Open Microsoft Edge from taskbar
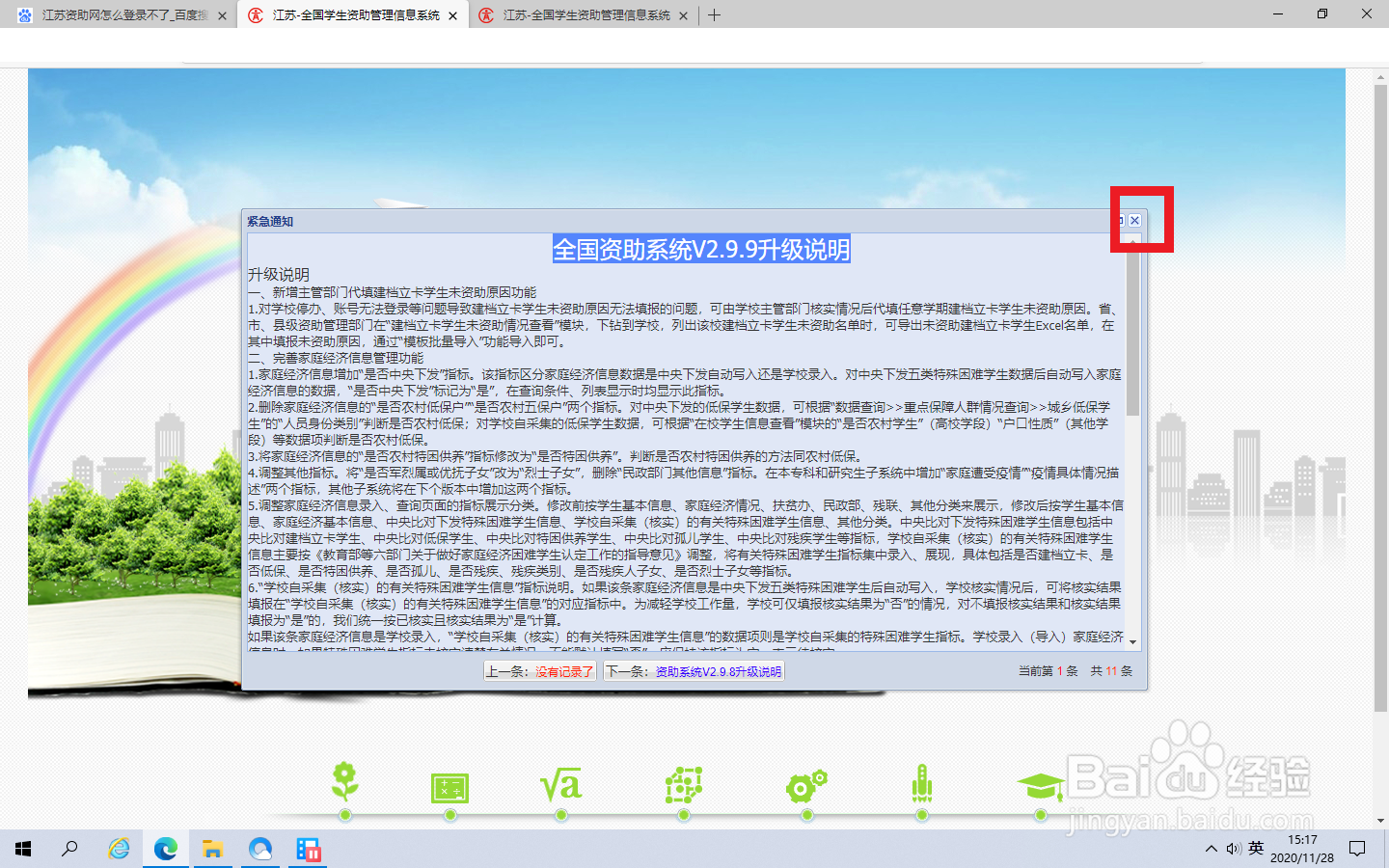 (166, 849)
